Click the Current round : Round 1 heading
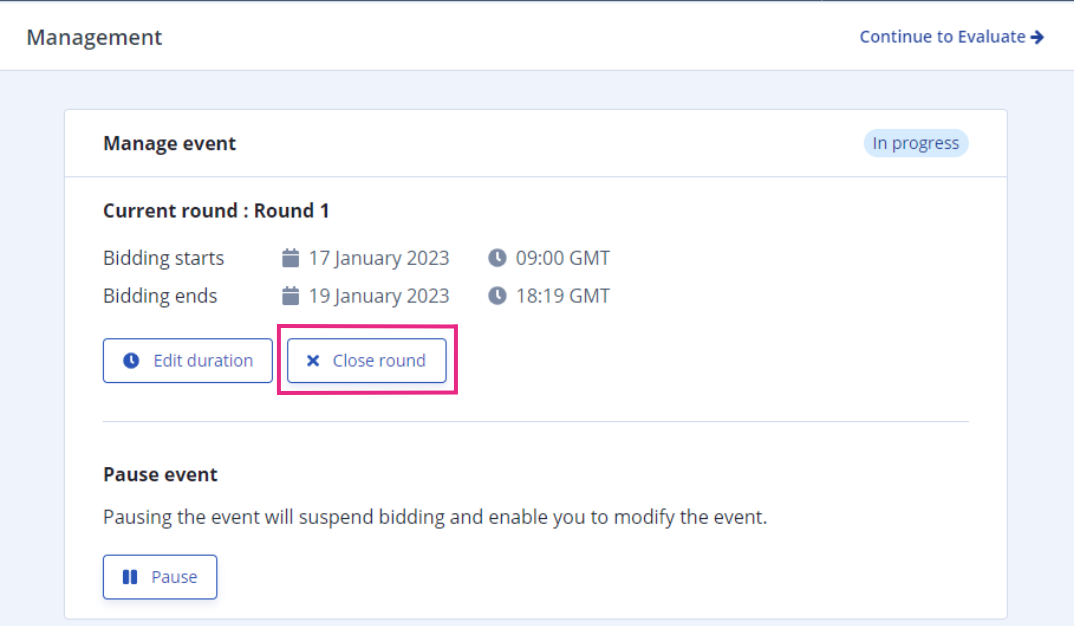Viewport: 1074px width, 626px height. click(216, 210)
